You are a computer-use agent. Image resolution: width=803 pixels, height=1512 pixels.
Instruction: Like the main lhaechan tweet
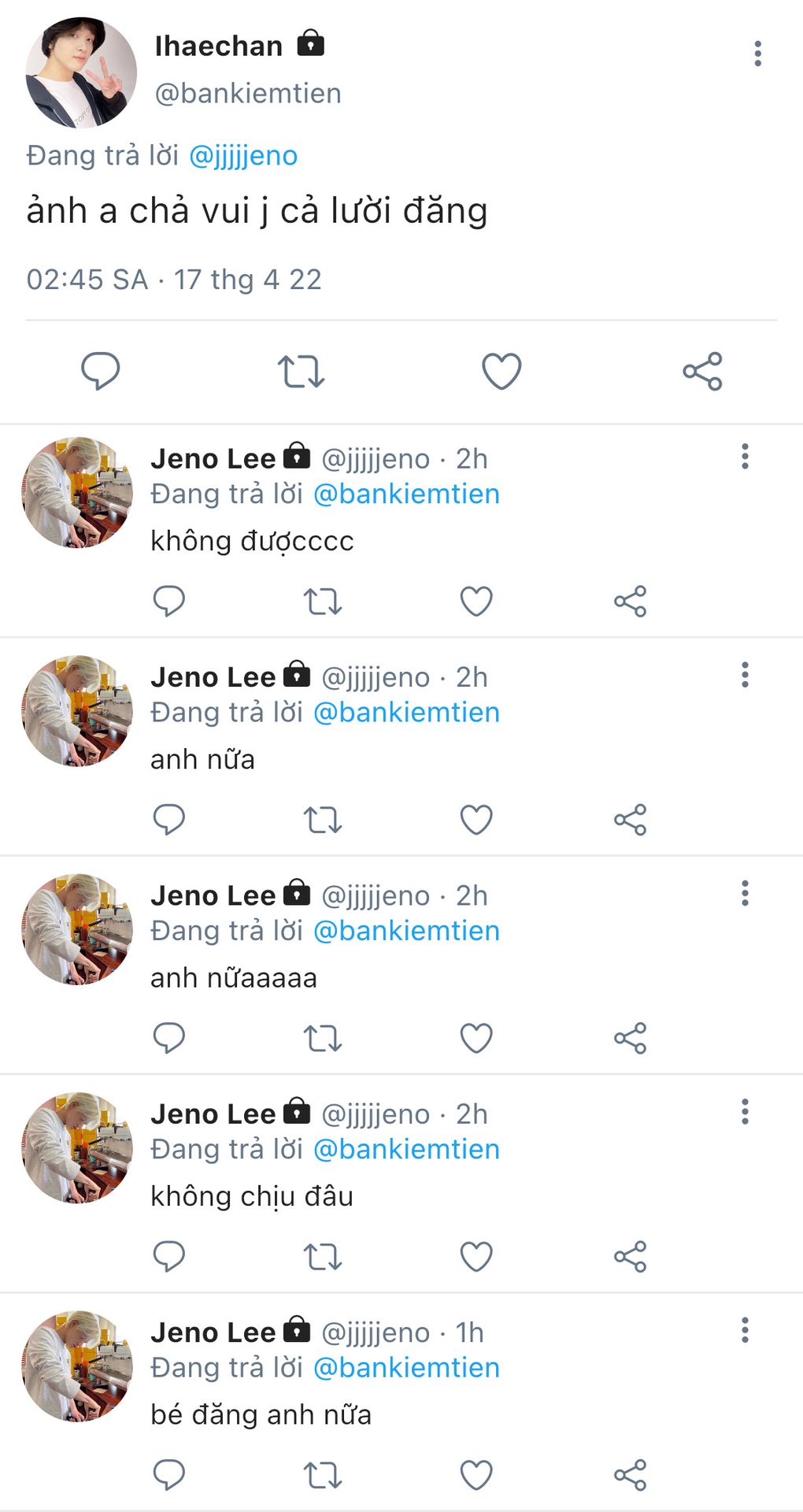point(501,371)
